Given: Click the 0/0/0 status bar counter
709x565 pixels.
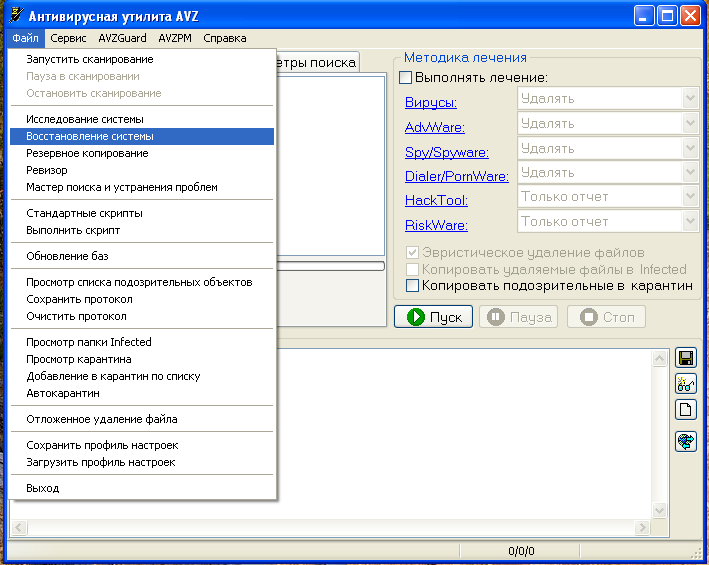Looking at the screenshot, I should point(520,551).
